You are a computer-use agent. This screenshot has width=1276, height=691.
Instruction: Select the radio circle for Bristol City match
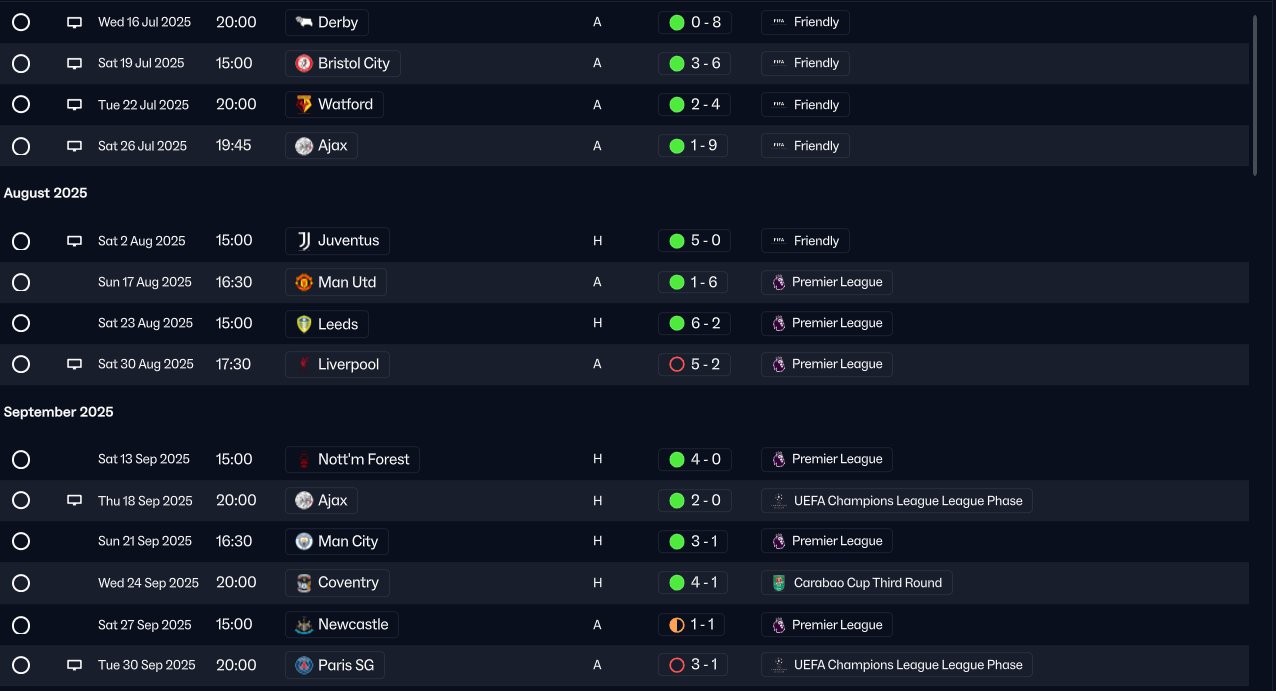(x=21, y=63)
